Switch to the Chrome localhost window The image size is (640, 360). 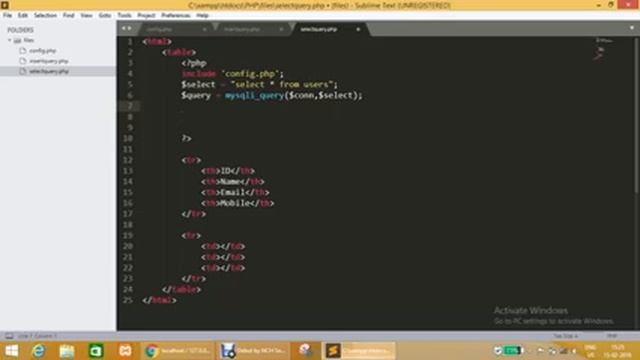178,351
